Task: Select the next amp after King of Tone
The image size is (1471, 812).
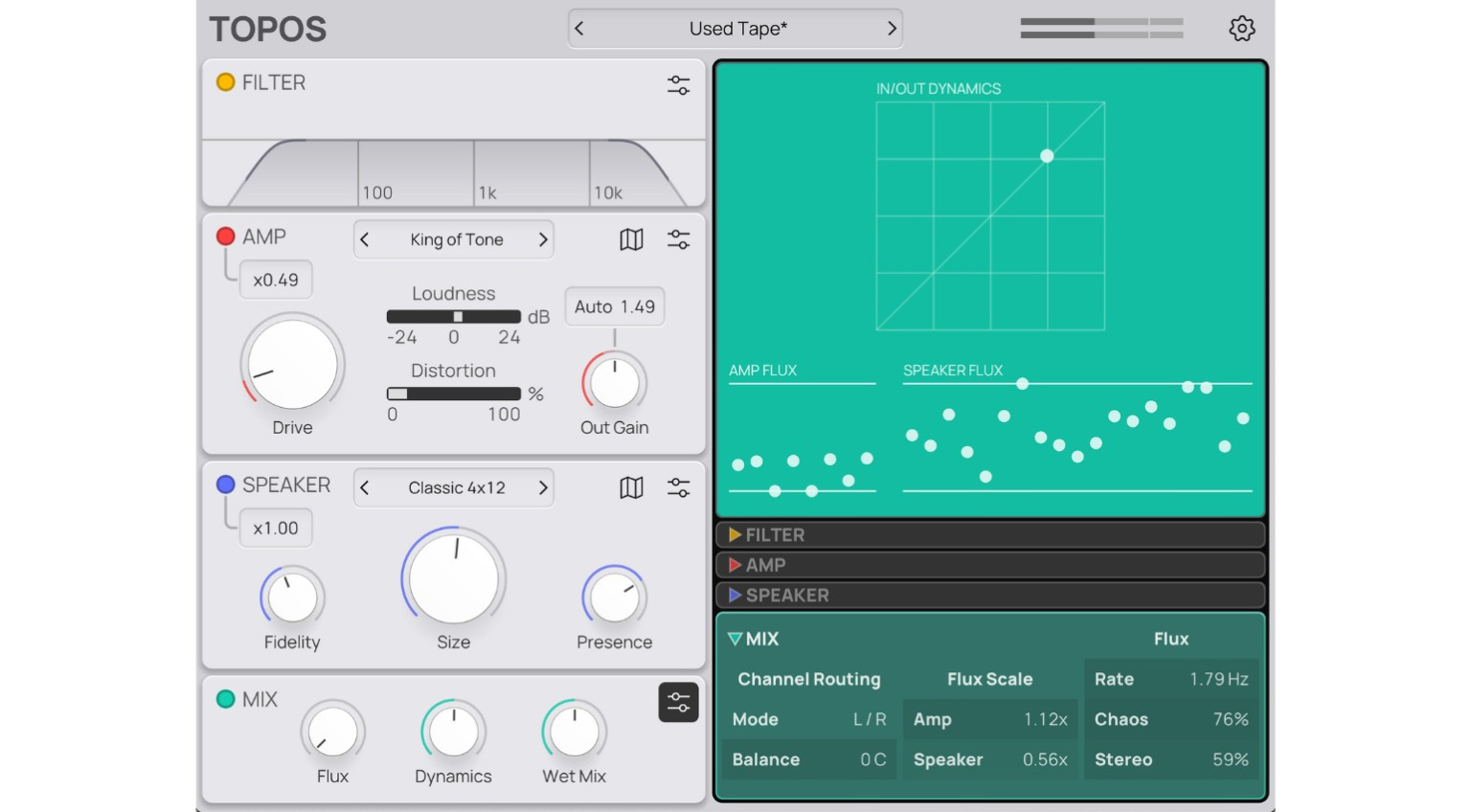Action: coord(543,239)
